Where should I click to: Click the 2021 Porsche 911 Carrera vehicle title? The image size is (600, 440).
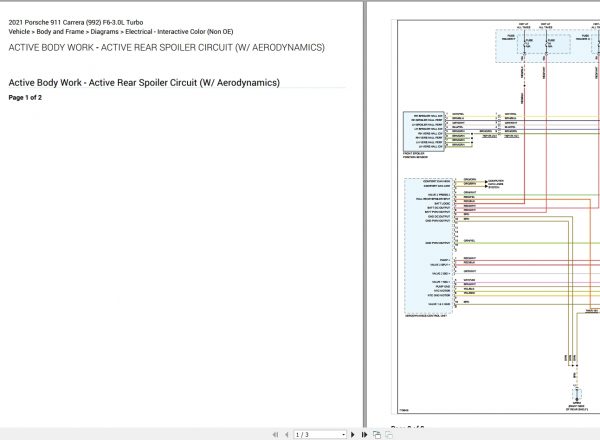coord(76,22)
